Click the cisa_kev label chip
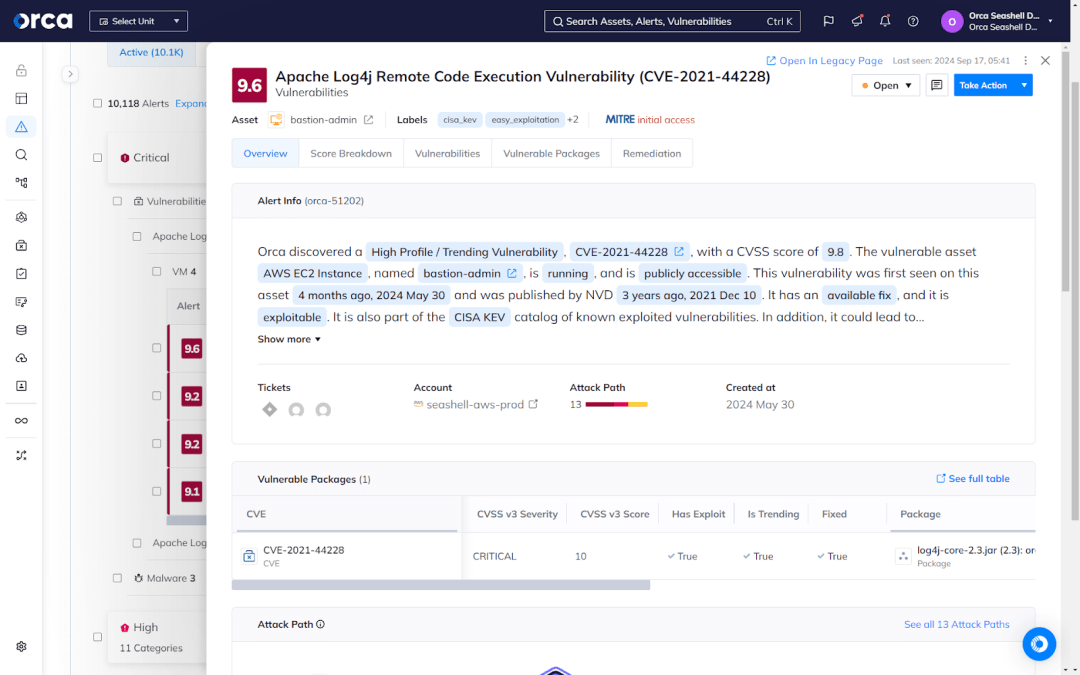Viewport: 1080px width, 675px height. click(x=459, y=120)
